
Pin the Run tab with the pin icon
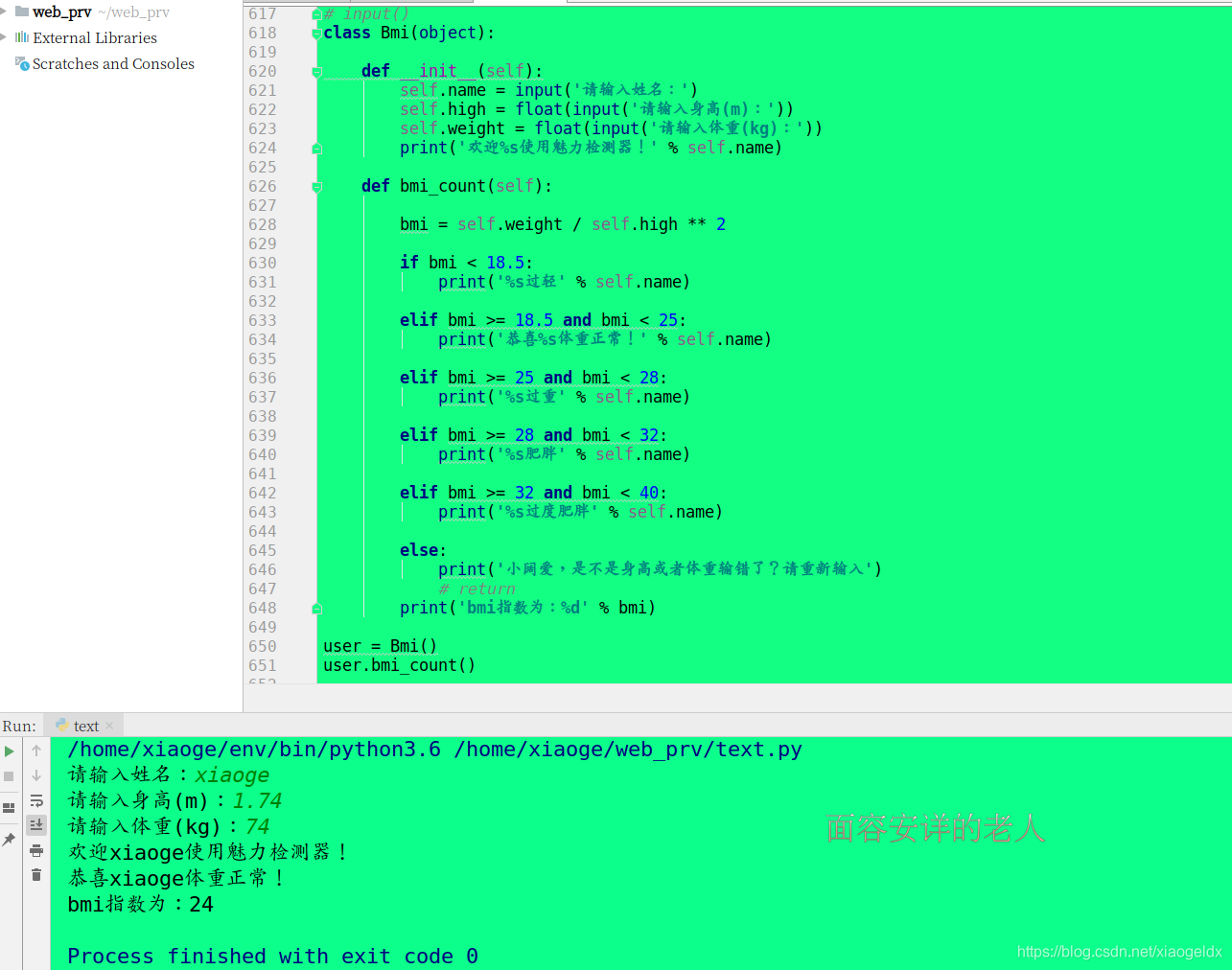pos(9,840)
